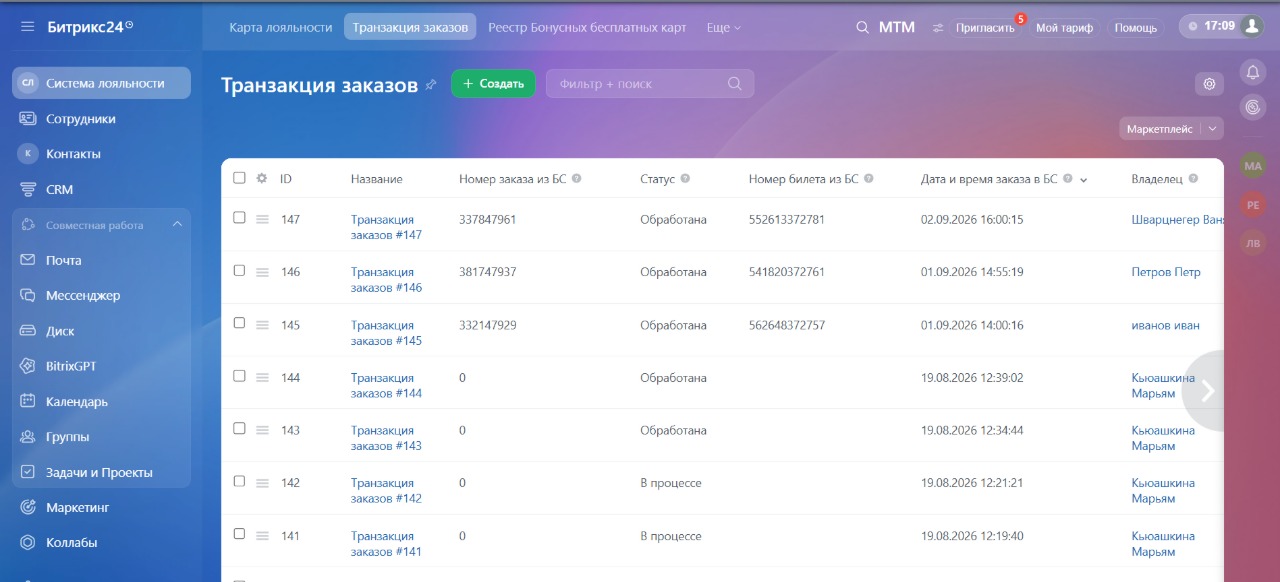Open the row actions menu for ID 147
The width and height of the screenshot is (1280, 582).
pyautogui.click(x=262, y=219)
